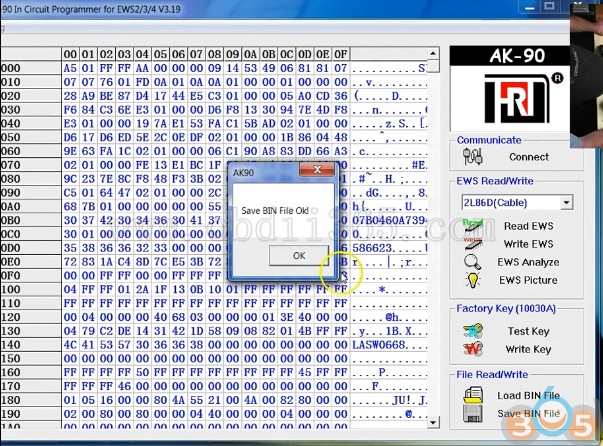
Task: Click the Read EWS label
Action: pos(529,226)
